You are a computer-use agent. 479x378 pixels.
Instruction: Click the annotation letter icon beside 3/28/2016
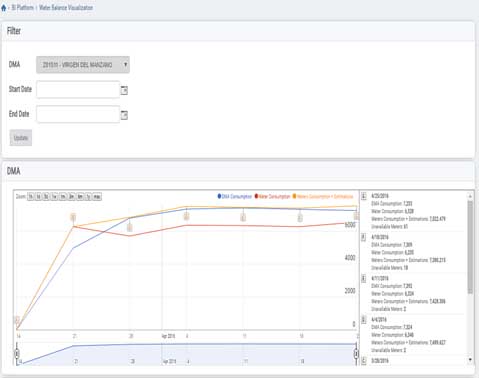click(x=364, y=361)
